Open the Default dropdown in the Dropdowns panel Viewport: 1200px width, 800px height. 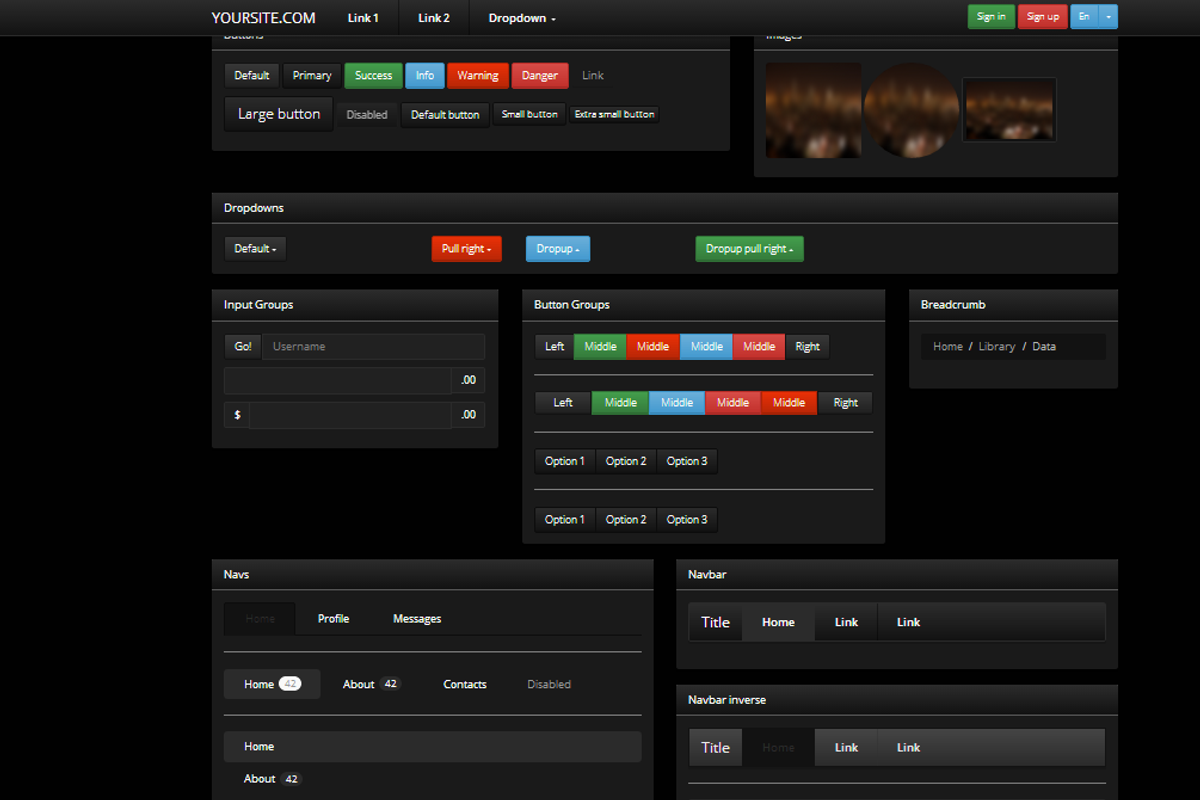255,248
